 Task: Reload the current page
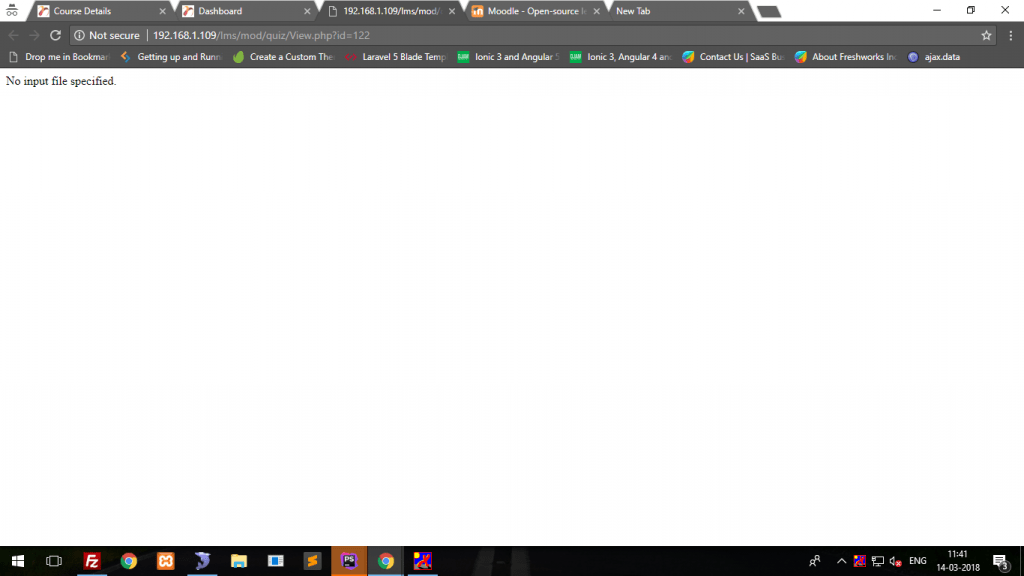coord(55,35)
